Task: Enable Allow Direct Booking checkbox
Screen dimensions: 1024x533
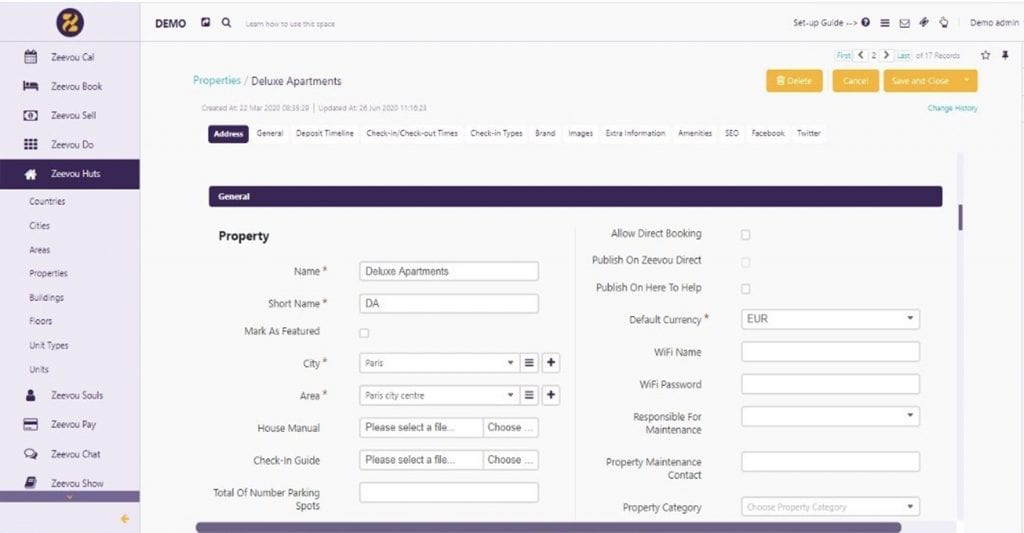Action: (x=745, y=234)
